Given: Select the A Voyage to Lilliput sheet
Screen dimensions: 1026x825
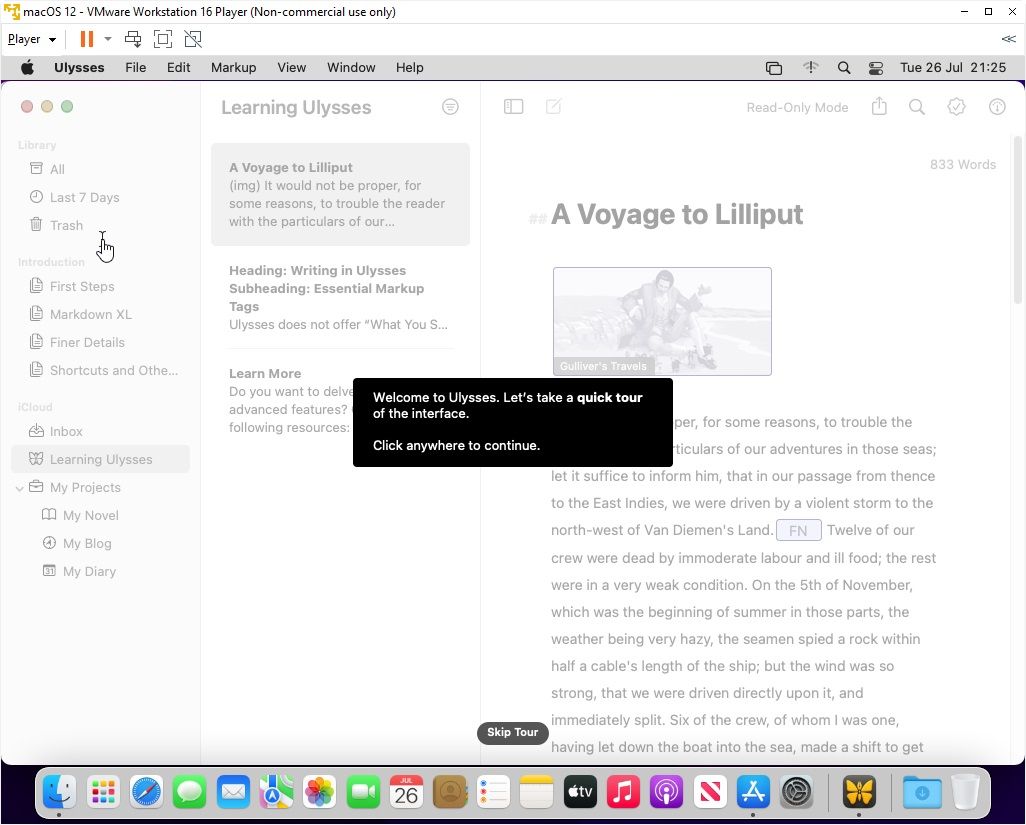Looking at the screenshot, I should coord(340,194).
